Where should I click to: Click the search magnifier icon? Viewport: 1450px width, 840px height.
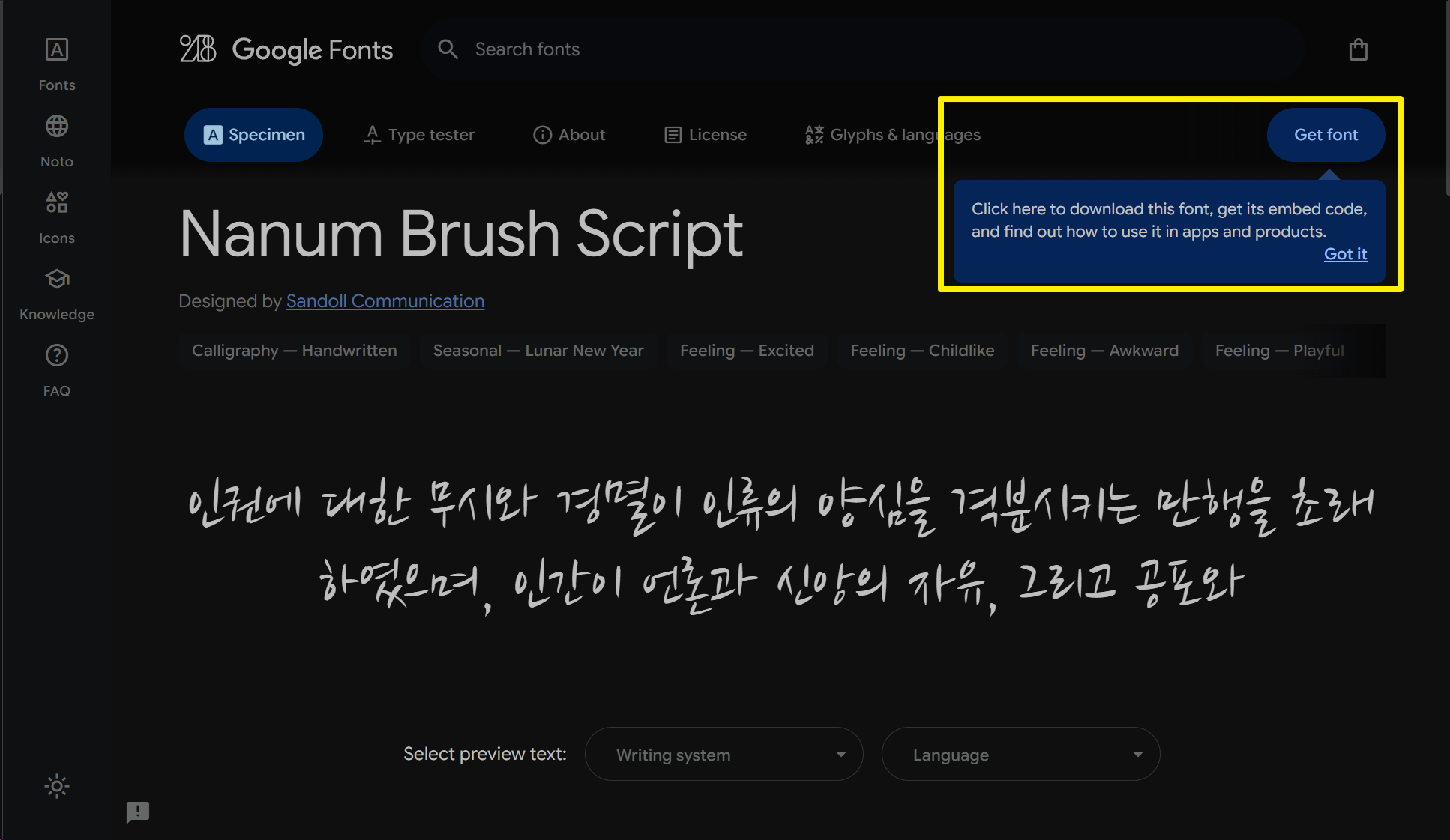(x=448, y=49)
